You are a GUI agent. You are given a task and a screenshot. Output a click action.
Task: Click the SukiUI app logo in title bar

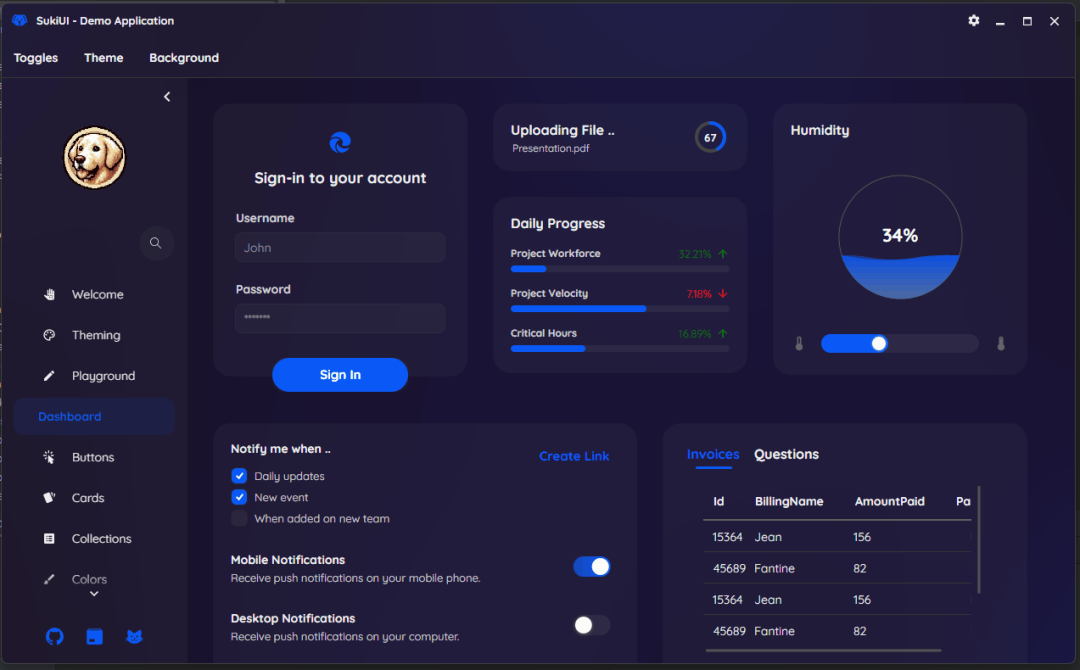(x=19, y=21)
